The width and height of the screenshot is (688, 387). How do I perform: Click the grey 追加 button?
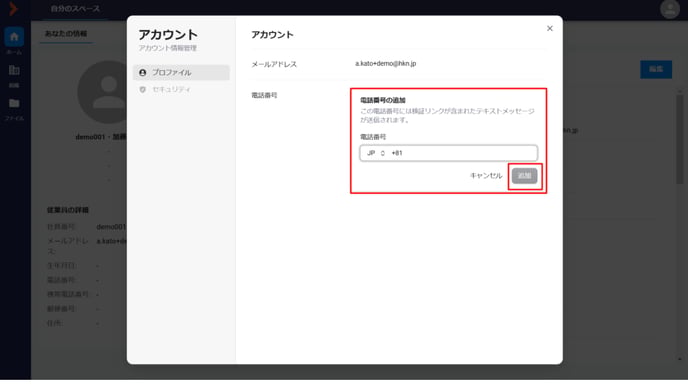(524, 176)
